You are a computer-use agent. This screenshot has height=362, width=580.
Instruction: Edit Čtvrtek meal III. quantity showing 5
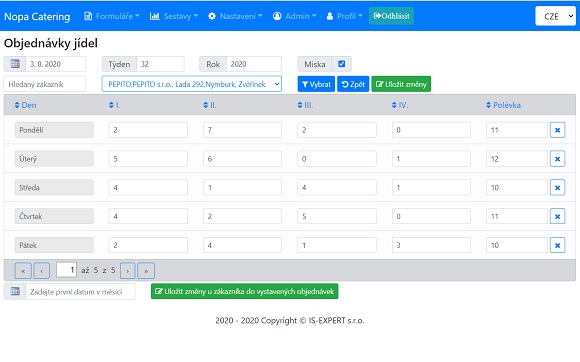pyautogui.click(x=337, y=217)
